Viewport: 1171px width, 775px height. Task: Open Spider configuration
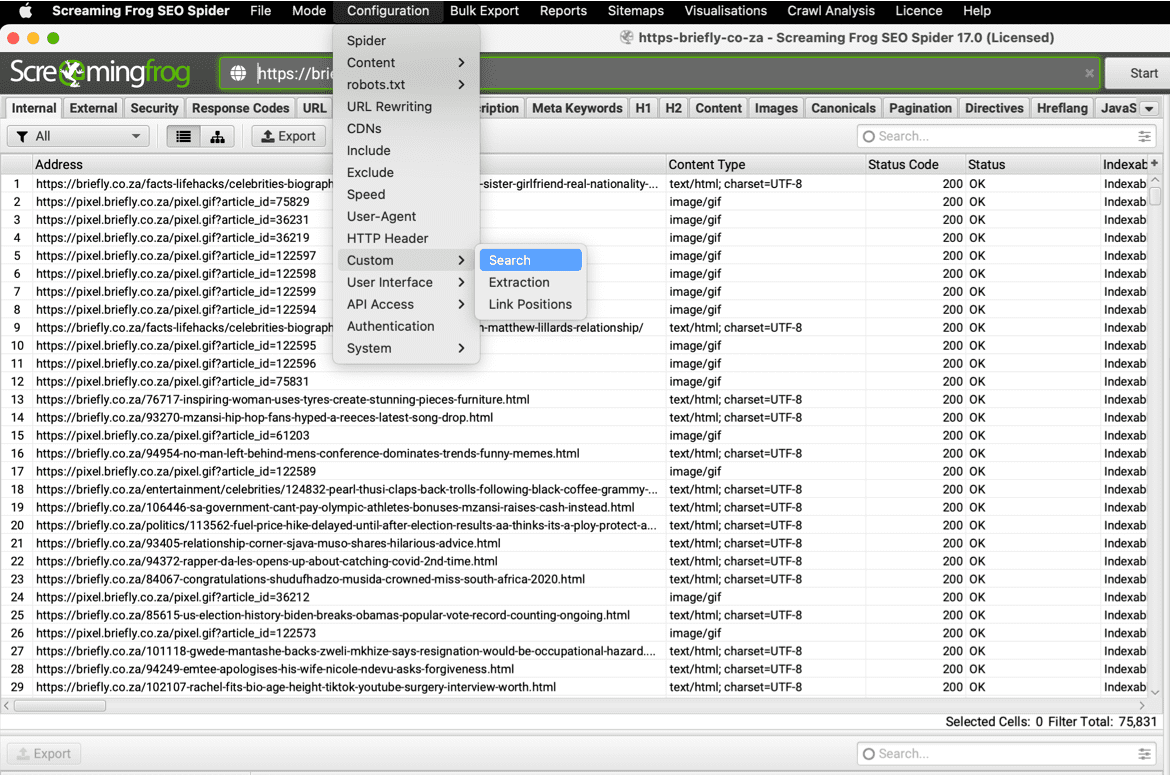(x=406, y=40)
